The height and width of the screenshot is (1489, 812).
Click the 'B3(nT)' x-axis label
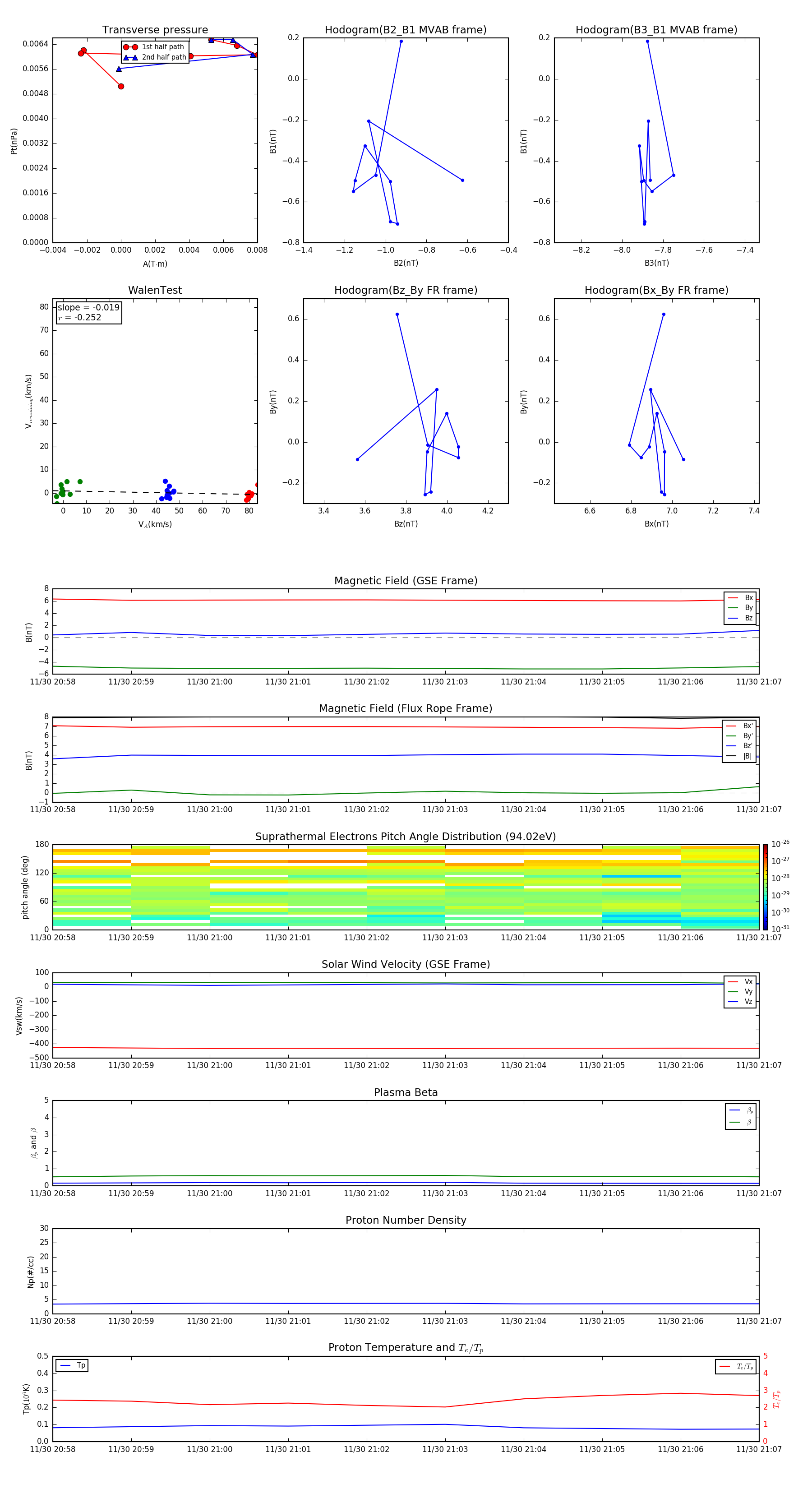(x=656, y=263)
